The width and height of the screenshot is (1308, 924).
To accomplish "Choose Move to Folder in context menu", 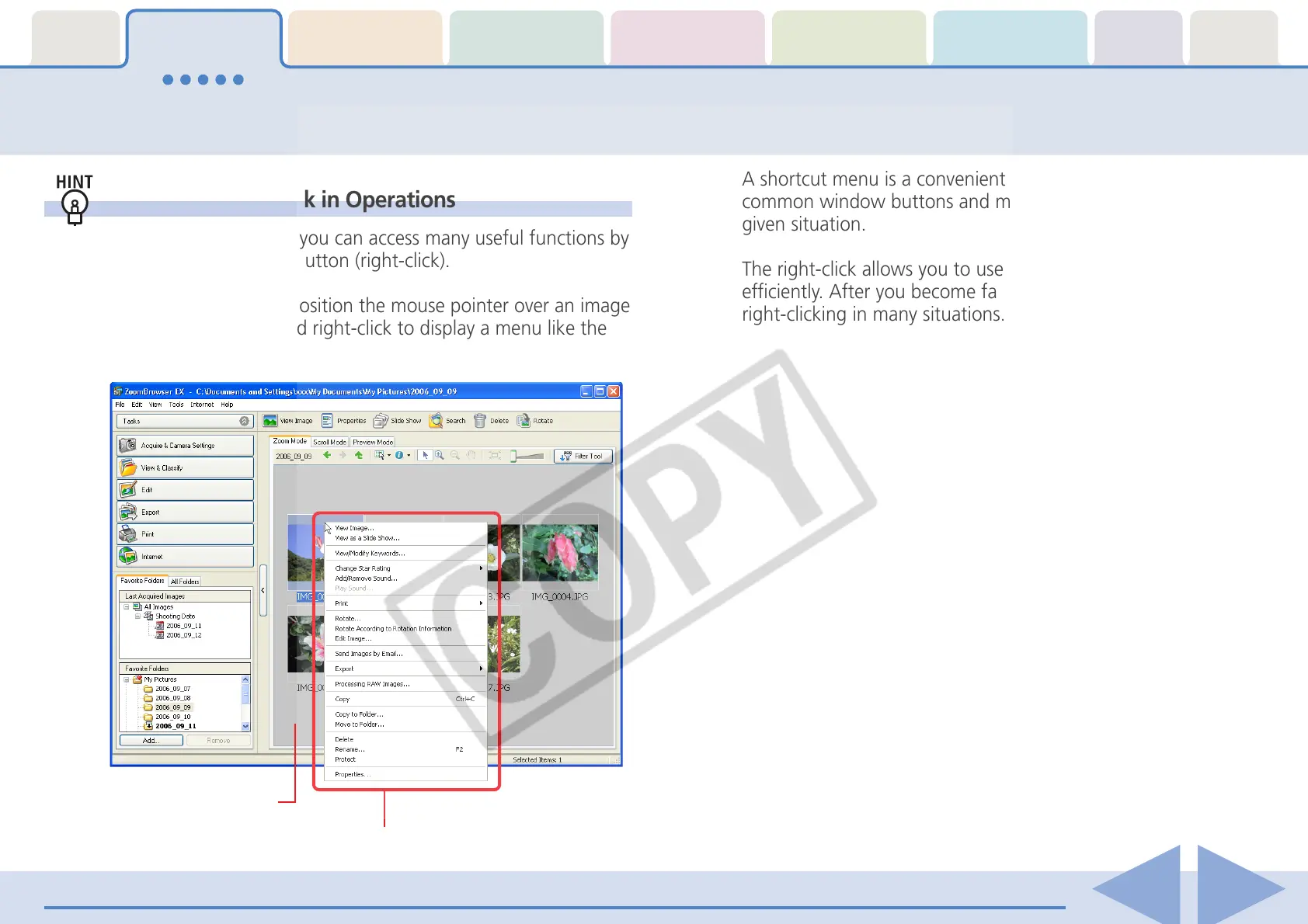I will 405,724.
